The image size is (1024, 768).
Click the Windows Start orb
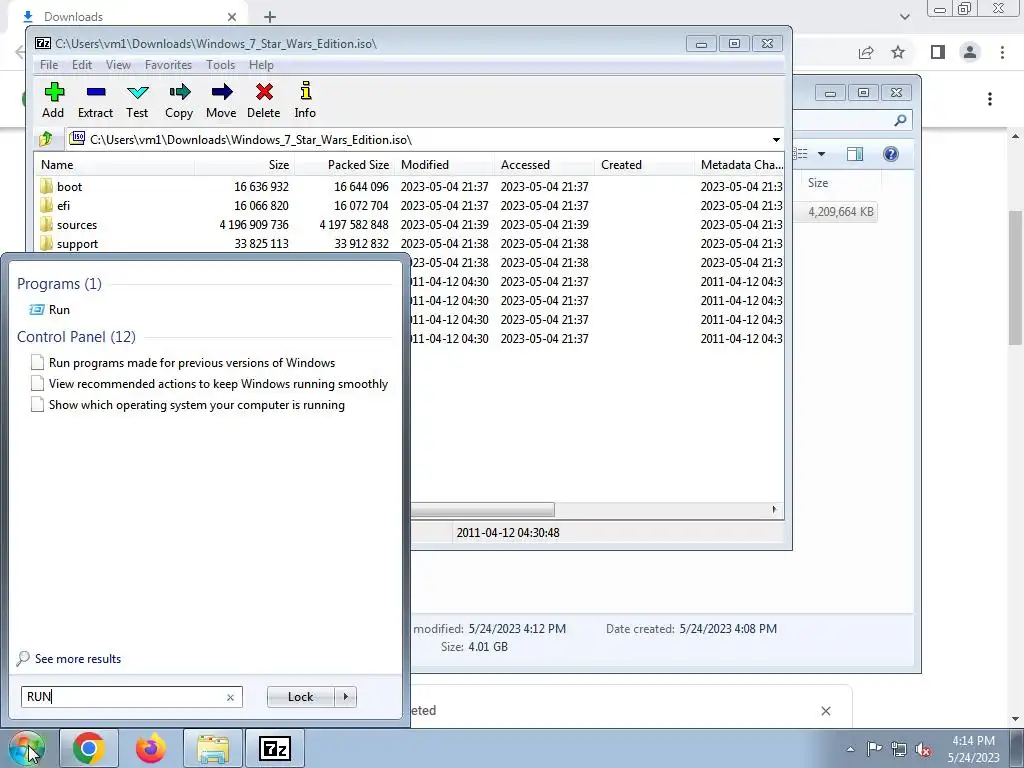[x=26, y=748]
